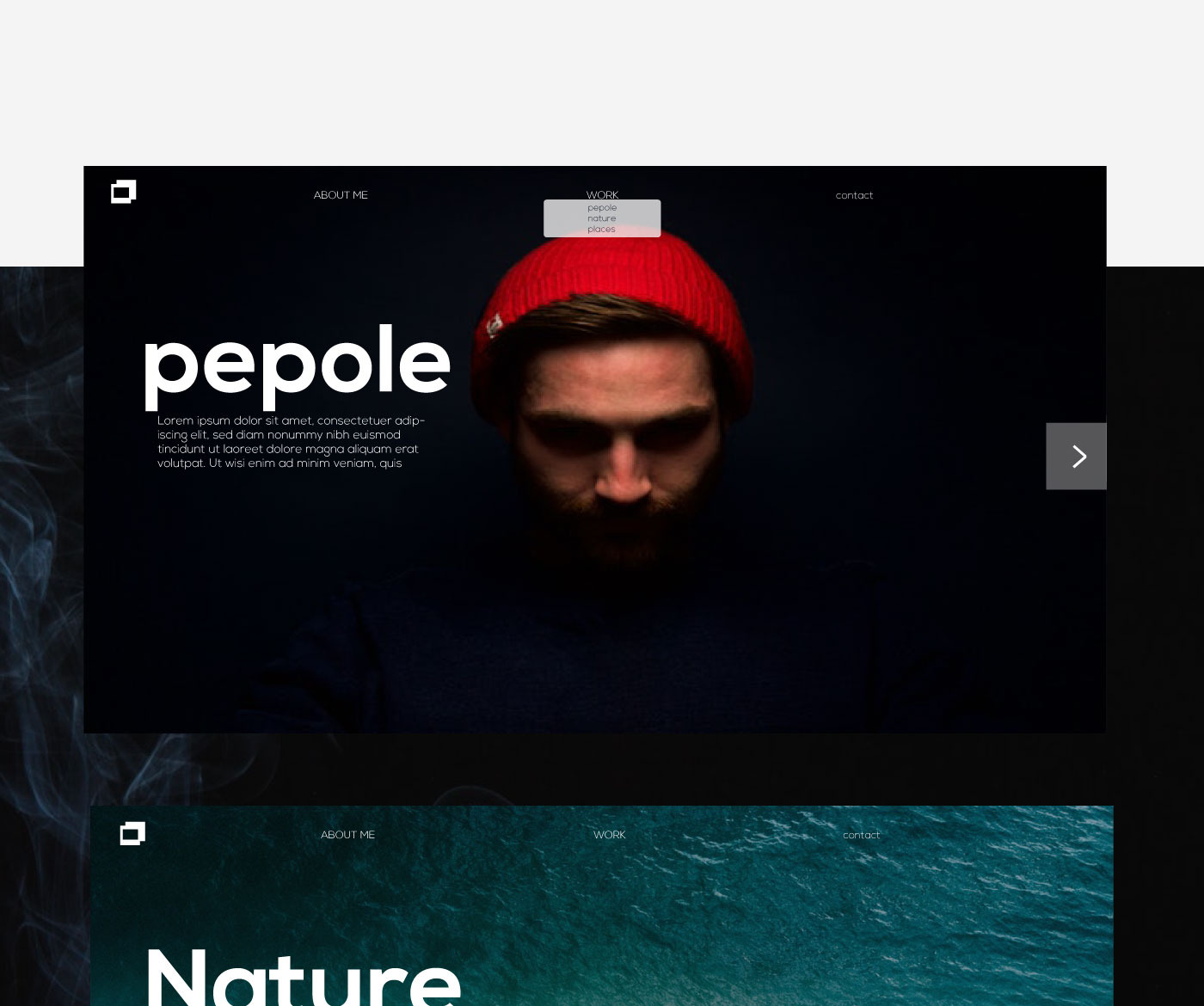The width and height of the screenshot is (1204, 1006).
Task: Click the Lorem ipsum description paragraph
Action: 291,442
